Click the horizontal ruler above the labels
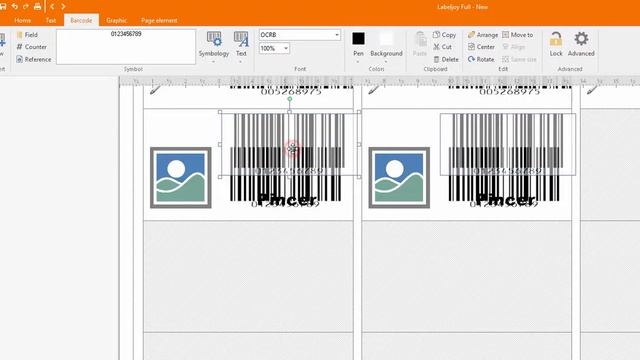The width and height of the screenshot is (640, 360). coord(380,82)
